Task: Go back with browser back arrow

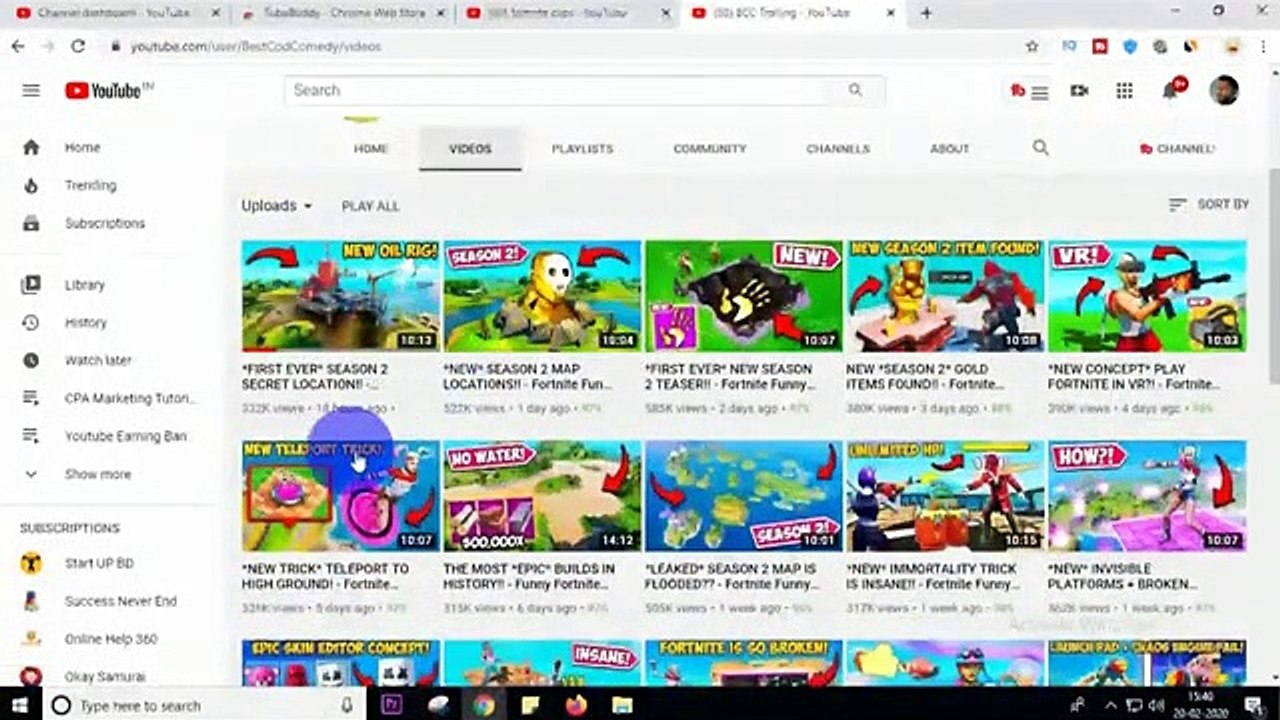Action: (x=17, y=46)
